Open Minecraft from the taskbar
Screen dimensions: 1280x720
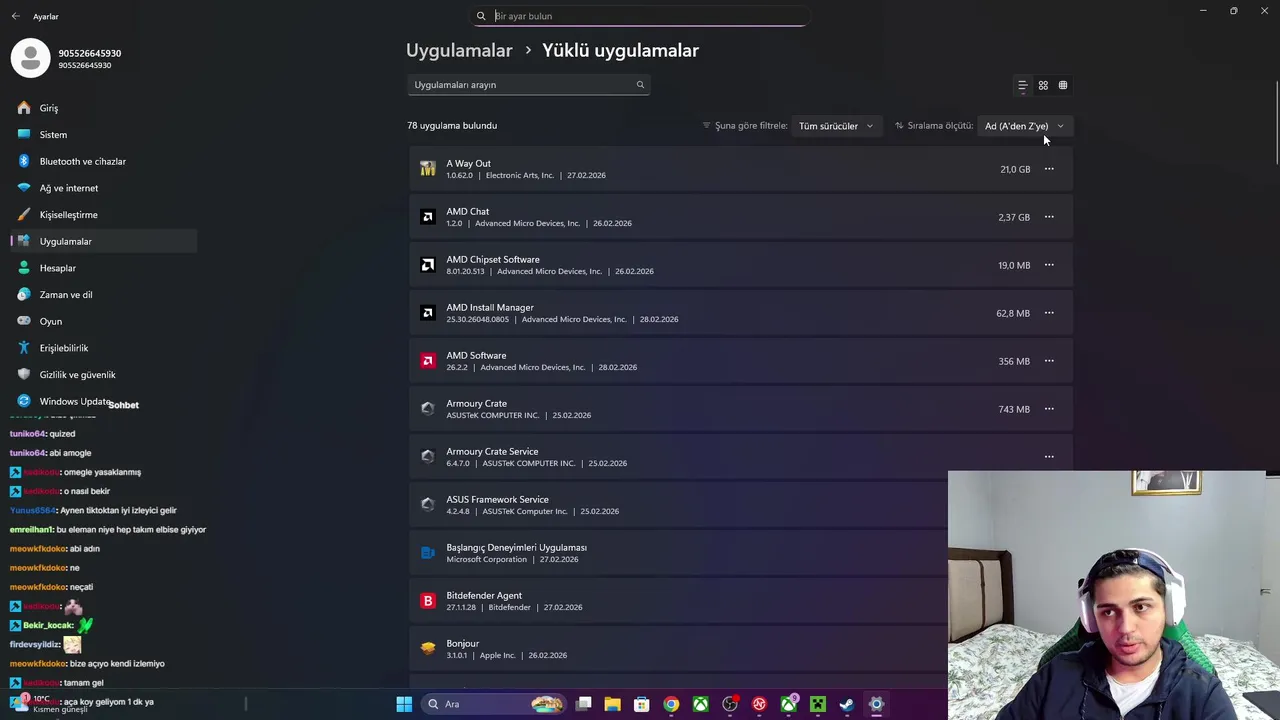coord(818,704)
